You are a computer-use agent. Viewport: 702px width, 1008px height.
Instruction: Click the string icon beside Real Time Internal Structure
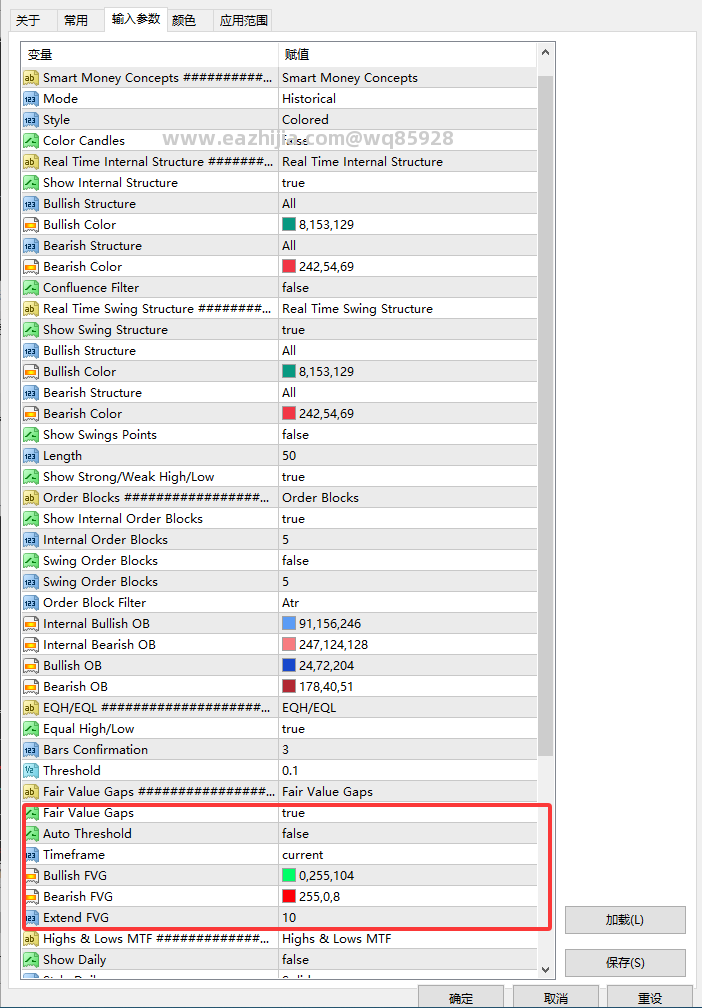coord(31,162)
